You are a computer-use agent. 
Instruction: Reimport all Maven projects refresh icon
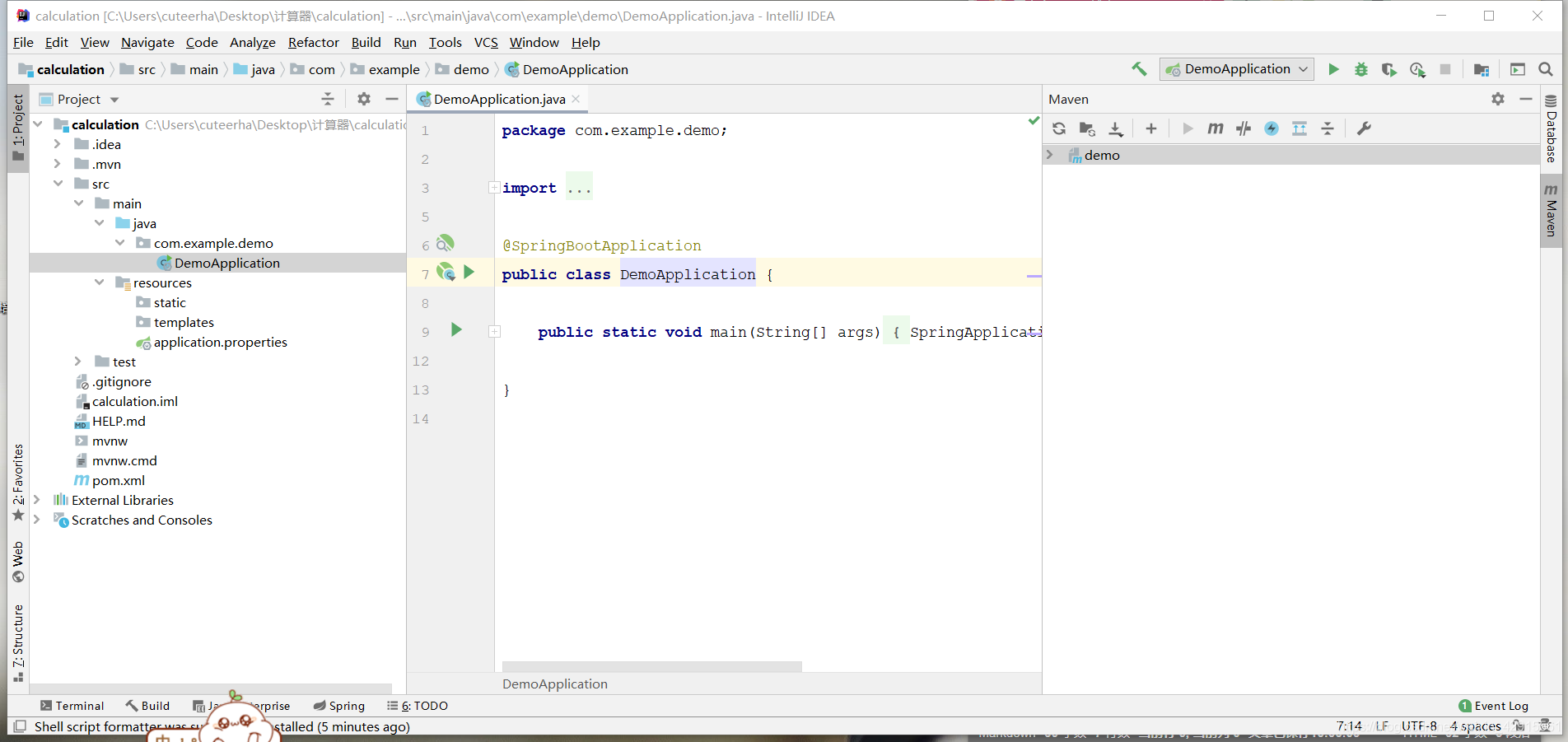point(1059,128)
